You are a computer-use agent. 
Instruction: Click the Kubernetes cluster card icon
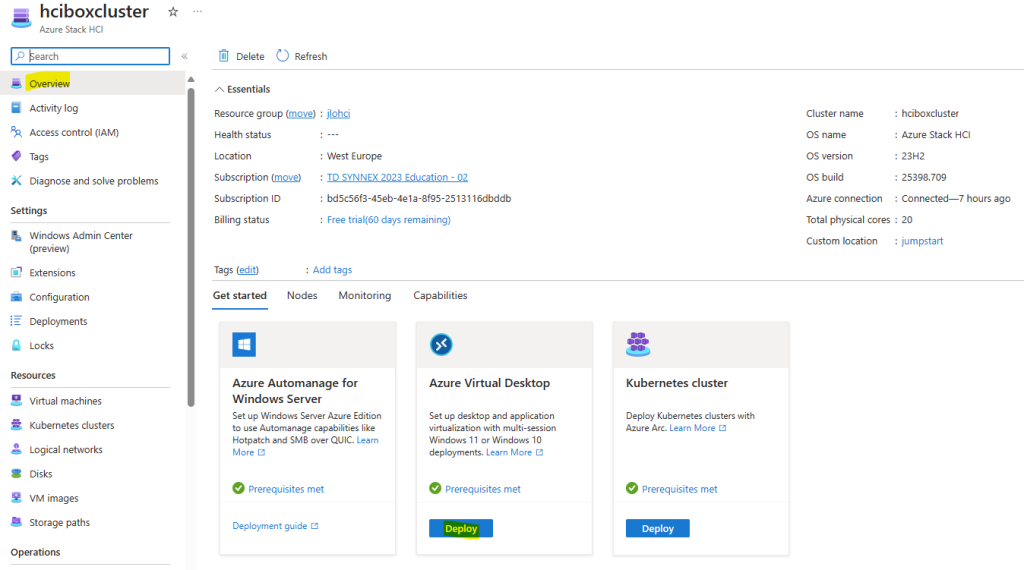pyautogui.click(x=638, y=344)
